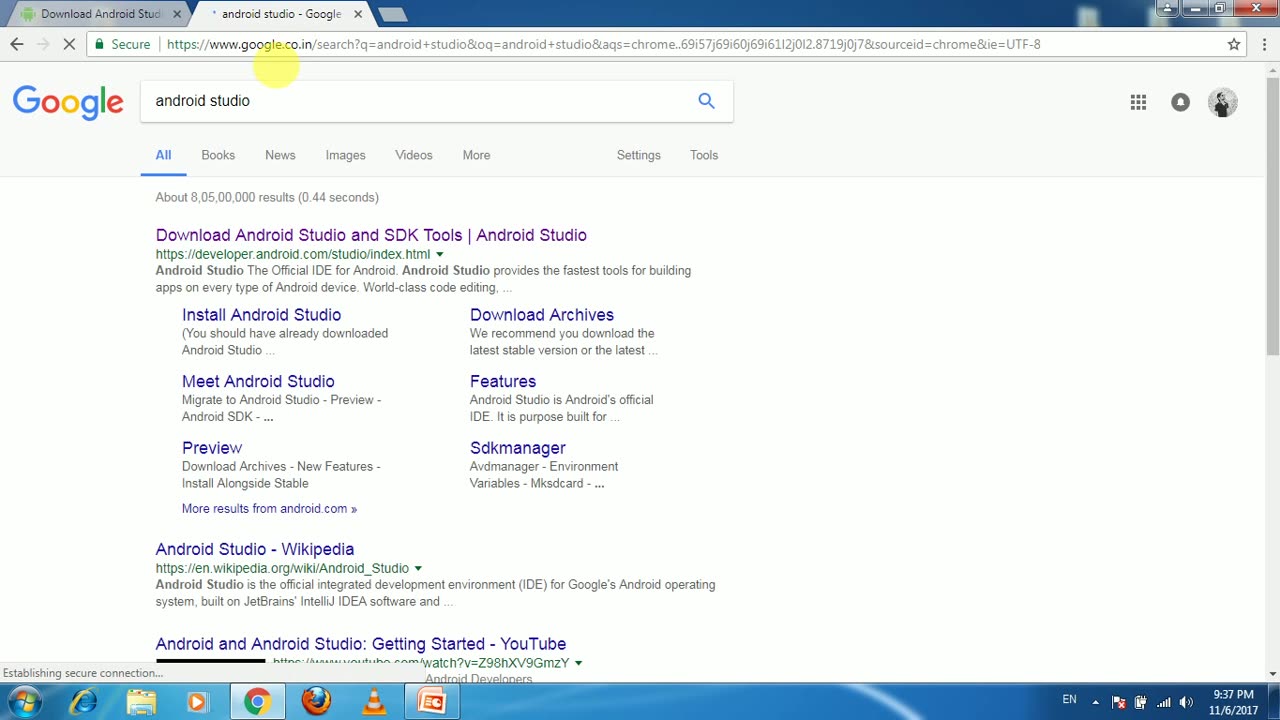The height and width of the screenshot is (720, 1280).
Task: Click the EN language indicator
Action: [1069, 700]
